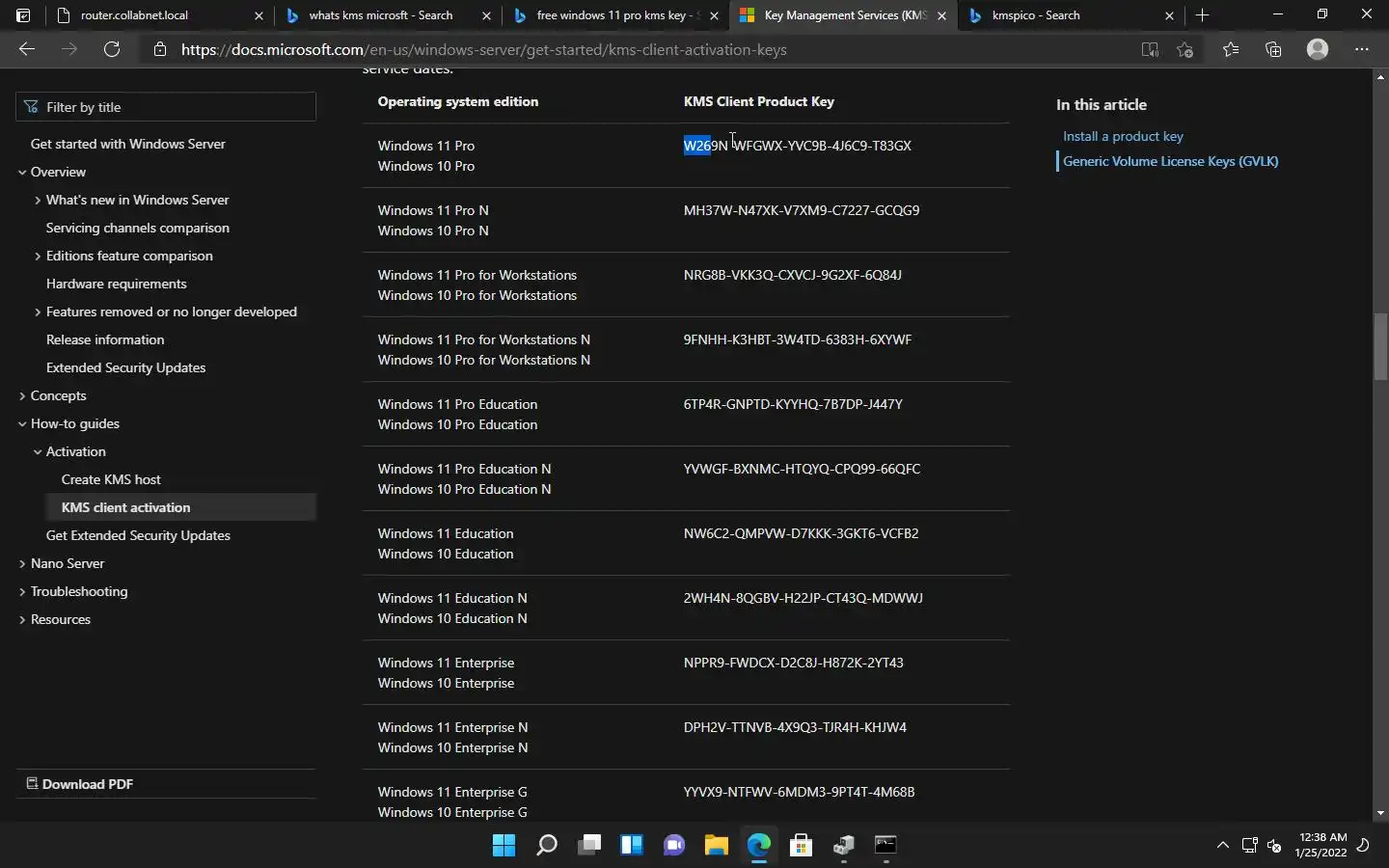
Task: Click the Windows 11 Pro KMS key
Action: coord(798,146)
